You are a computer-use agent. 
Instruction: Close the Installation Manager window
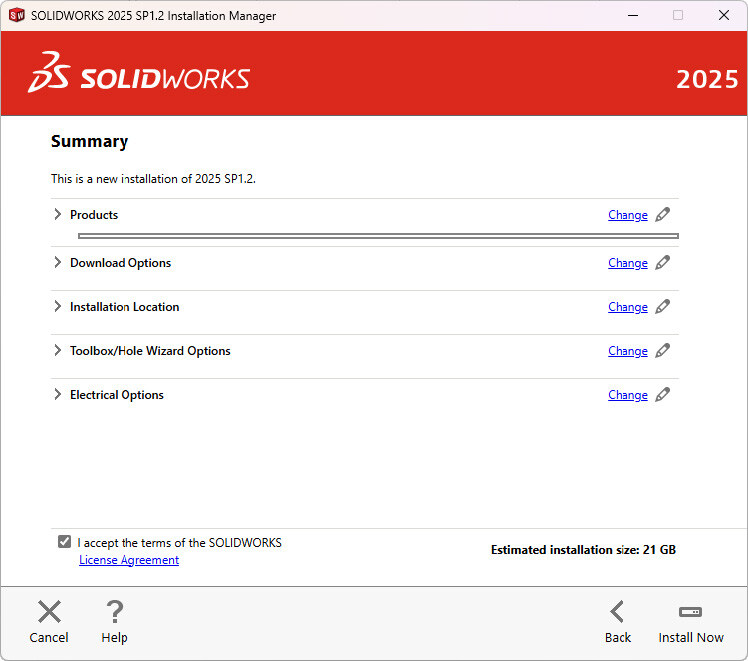[724, 15]
